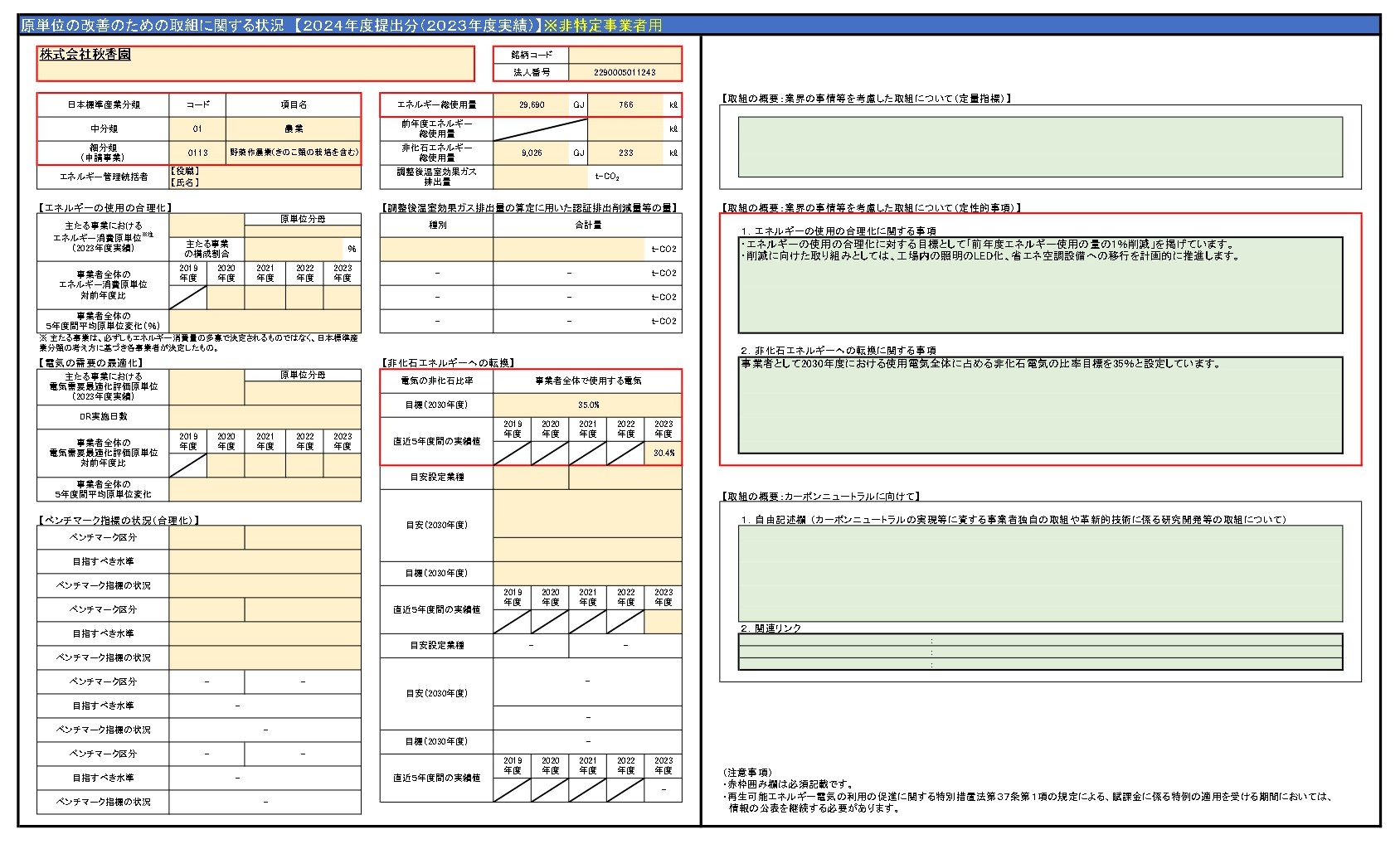Click the カーボンニュートラルに向けて section heading
The height and width of the screenshot is (844, 1400).
pyautogui.click(x=820, y=497)
